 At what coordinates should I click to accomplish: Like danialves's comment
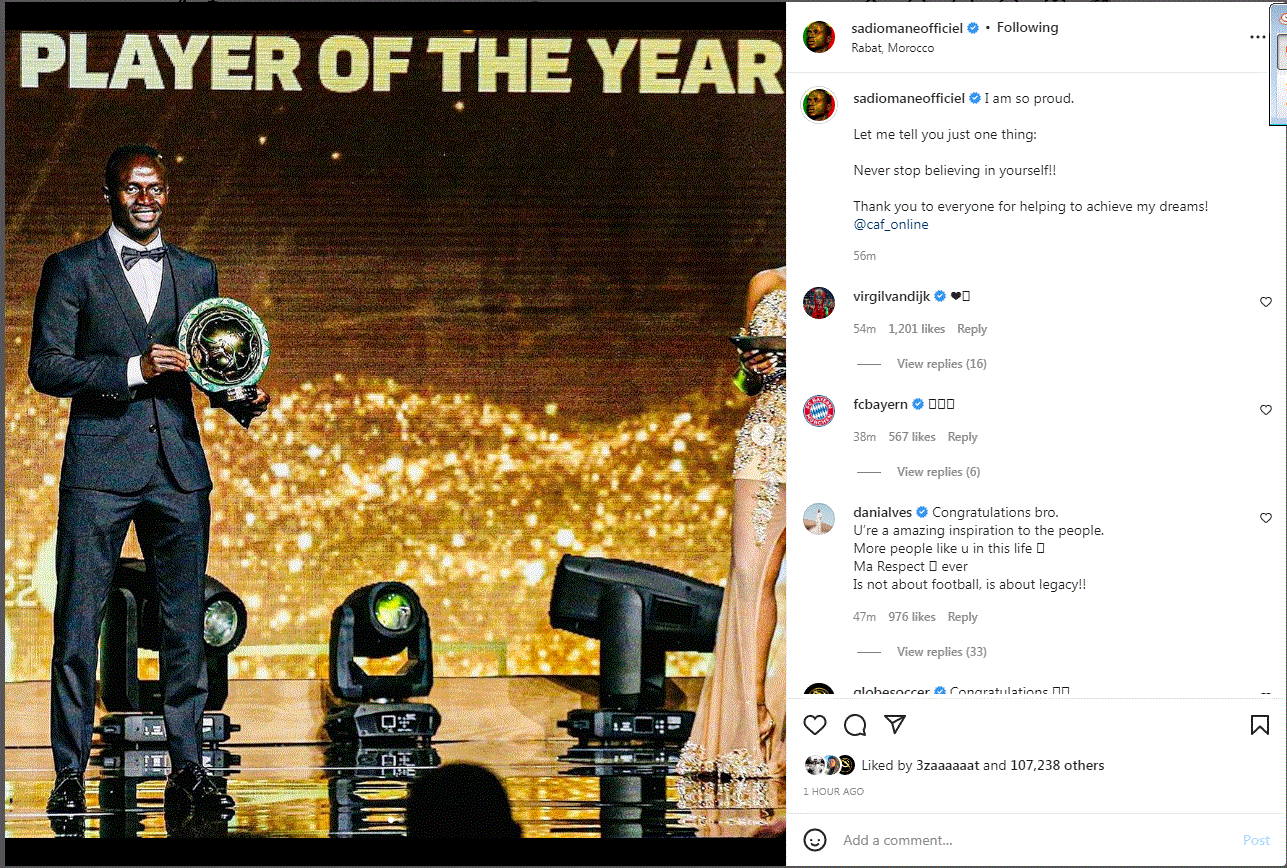pyautogui.click(x=1265, y=518)
